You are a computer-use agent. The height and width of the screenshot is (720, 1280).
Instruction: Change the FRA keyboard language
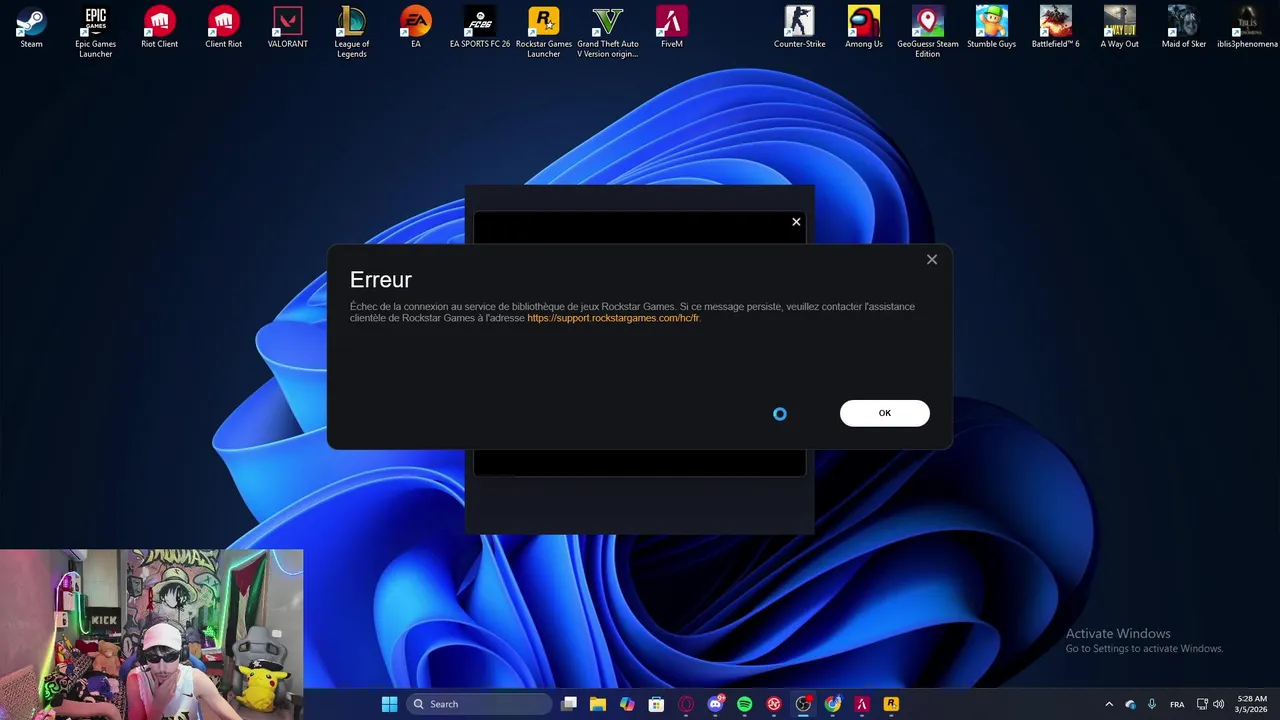(x=1177, y=704)
